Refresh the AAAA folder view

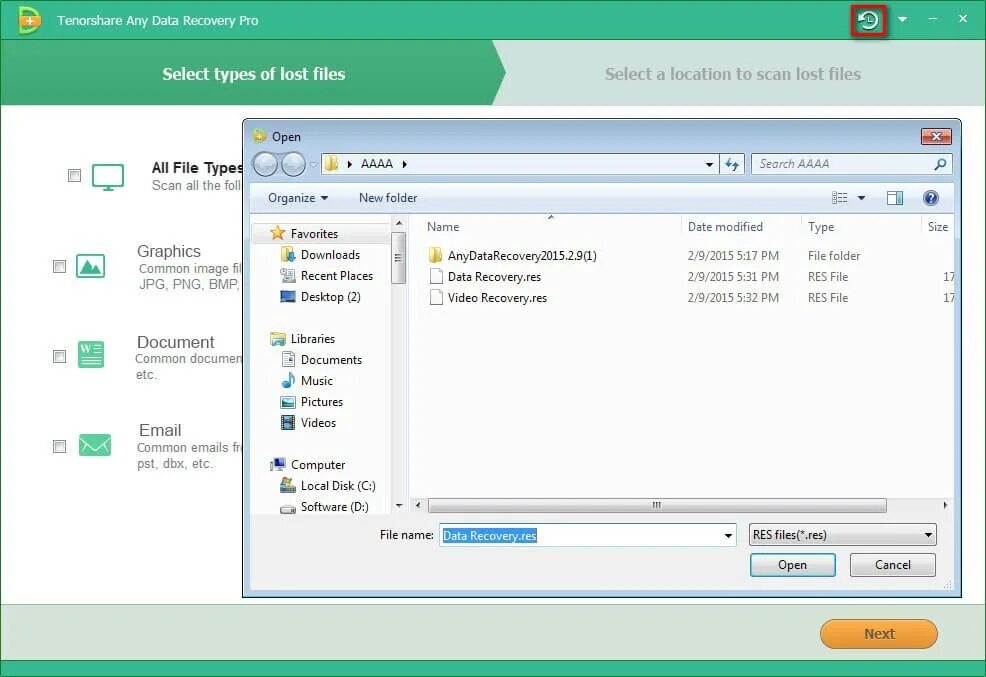point(732,164)
